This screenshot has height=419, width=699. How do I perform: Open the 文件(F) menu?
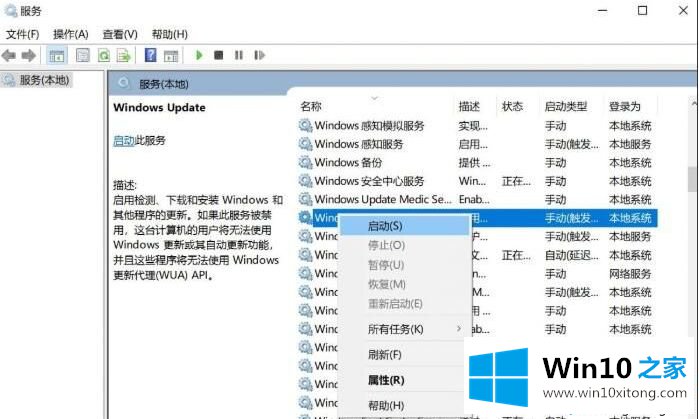[x=22, y=34]
